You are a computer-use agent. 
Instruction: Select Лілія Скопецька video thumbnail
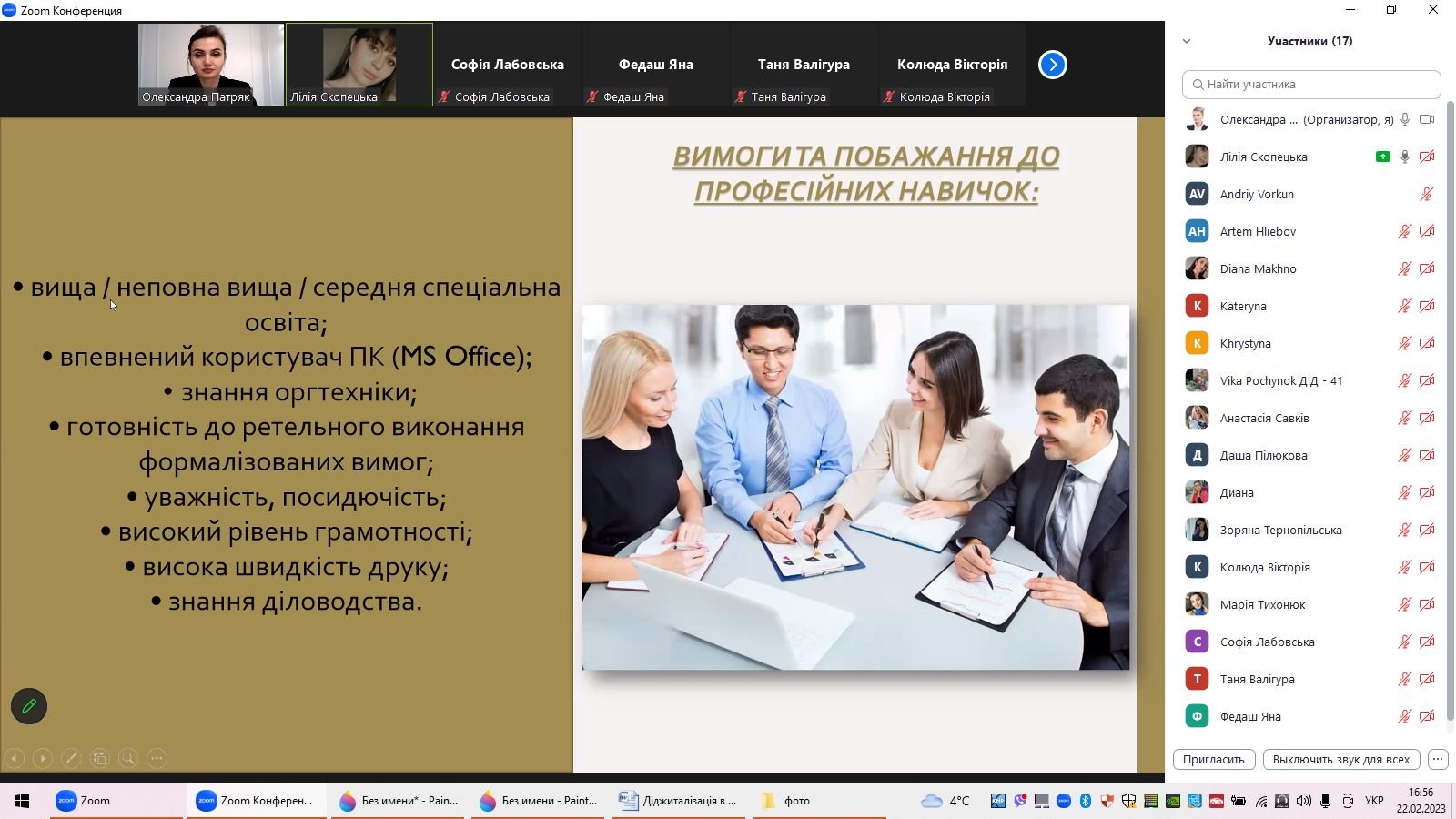point(359,65)
